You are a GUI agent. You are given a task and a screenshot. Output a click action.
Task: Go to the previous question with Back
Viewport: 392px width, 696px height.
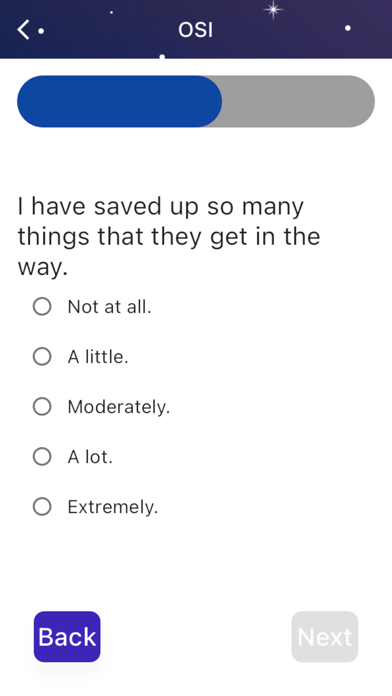(x=67, y=637)
